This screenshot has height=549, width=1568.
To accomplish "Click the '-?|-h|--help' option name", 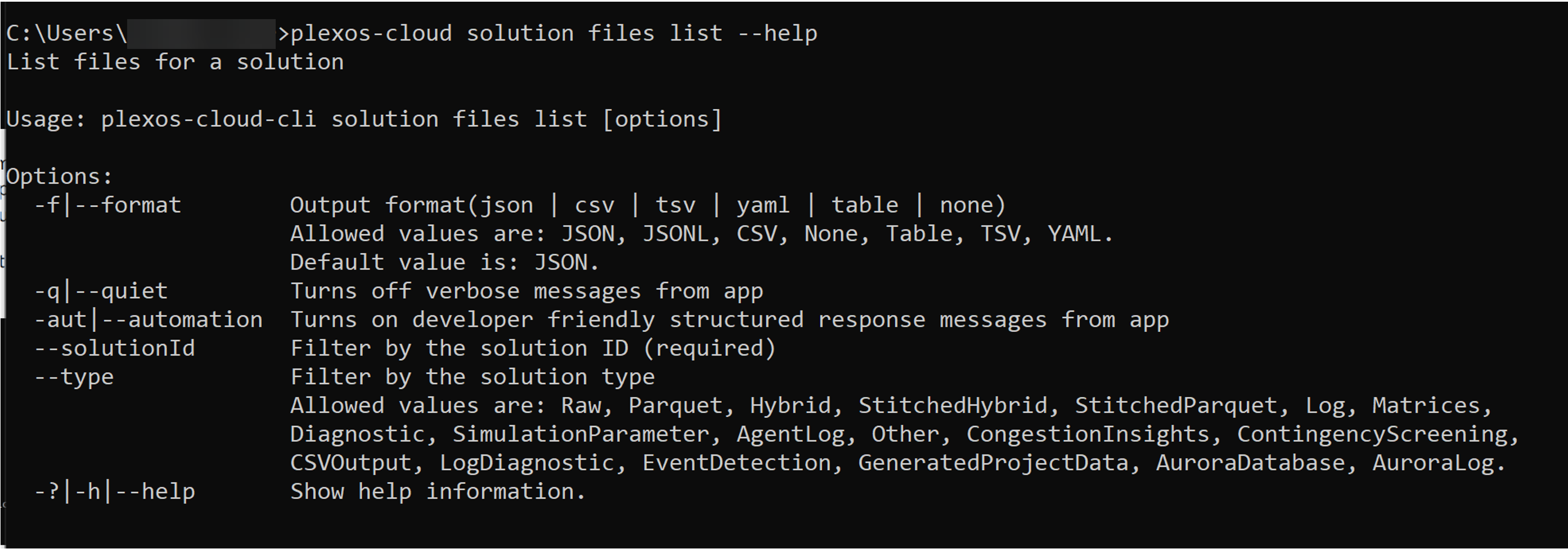I will (114, 491).
